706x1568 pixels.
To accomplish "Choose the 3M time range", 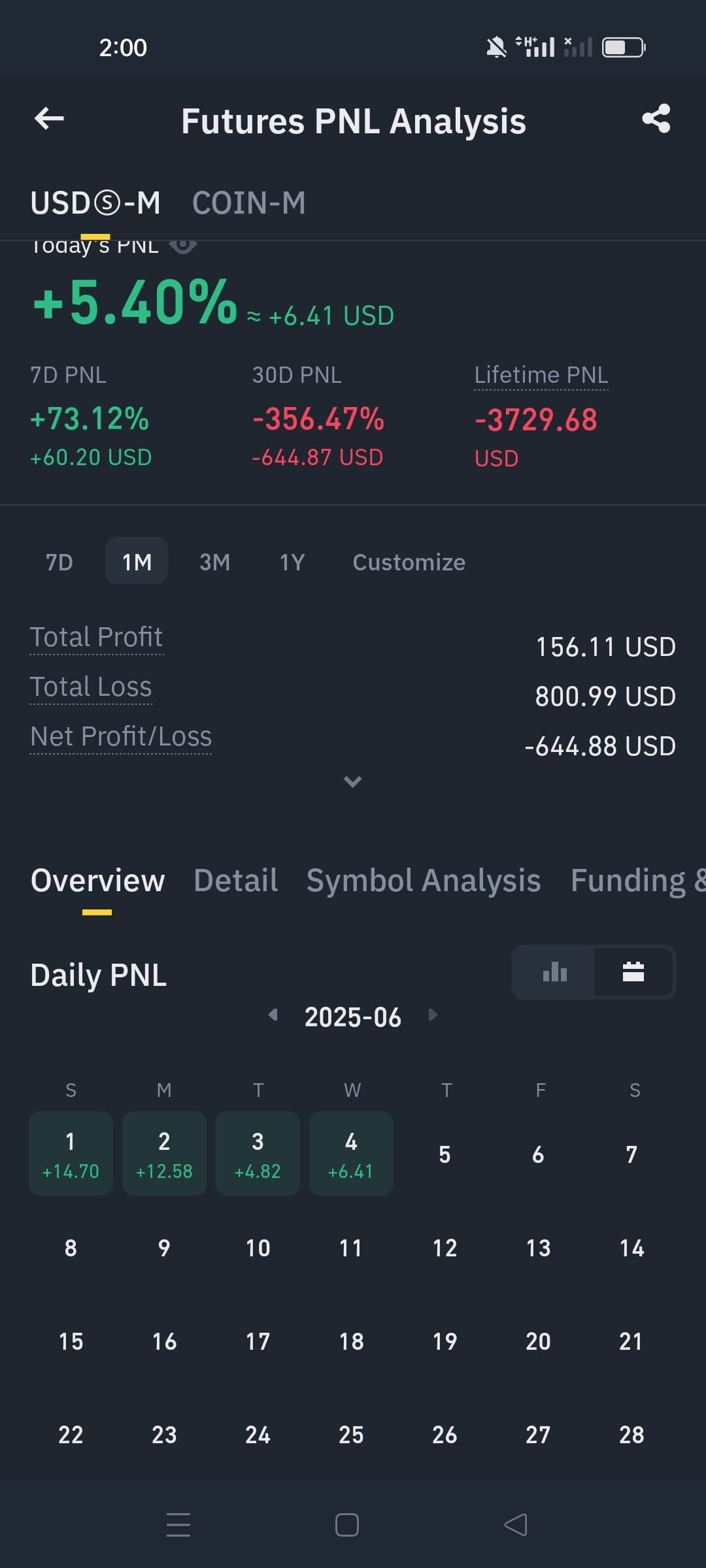I will [214, 562].
